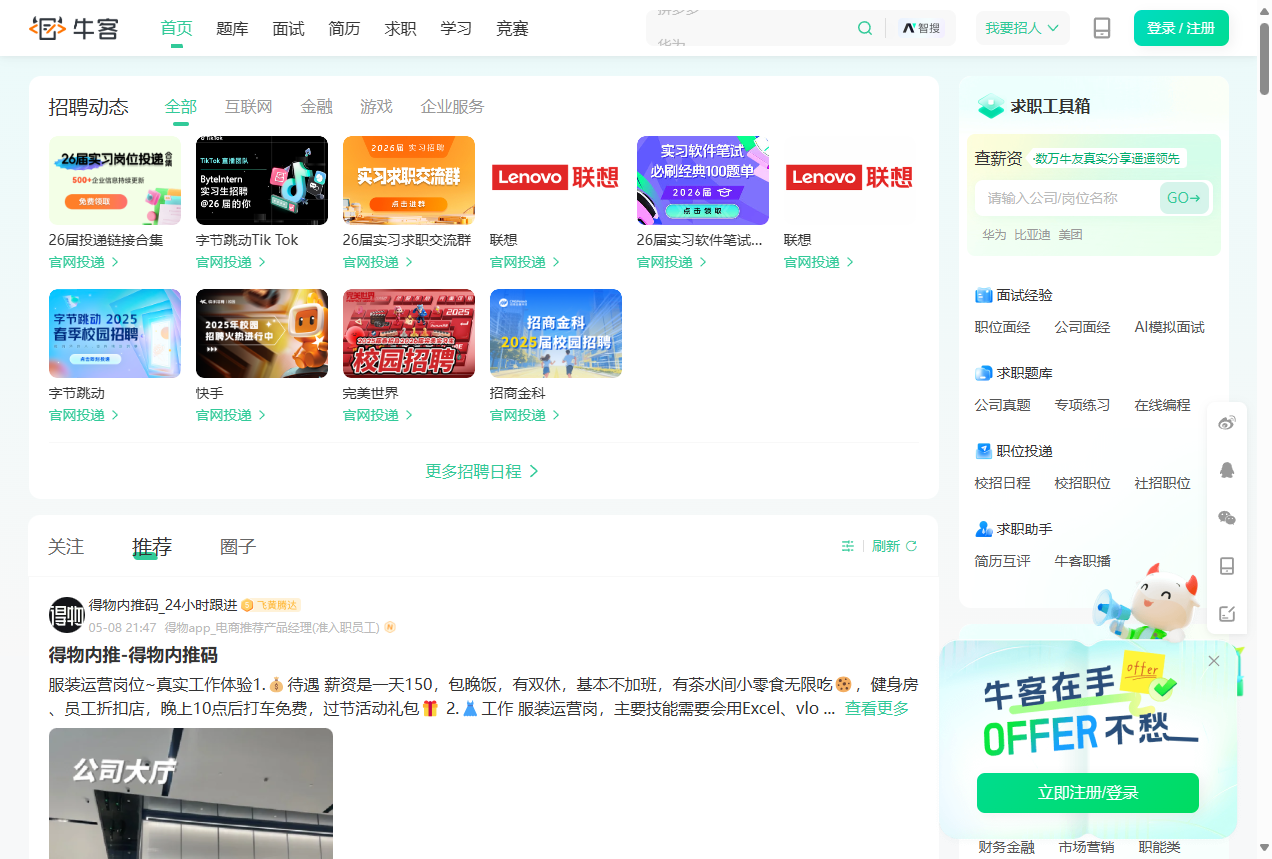The width and height of the screenshot is (1272, 859).
Task: Open WeChat contact icon in floating sidebar
Action: pyautogui.click(x=1226, y=518)
